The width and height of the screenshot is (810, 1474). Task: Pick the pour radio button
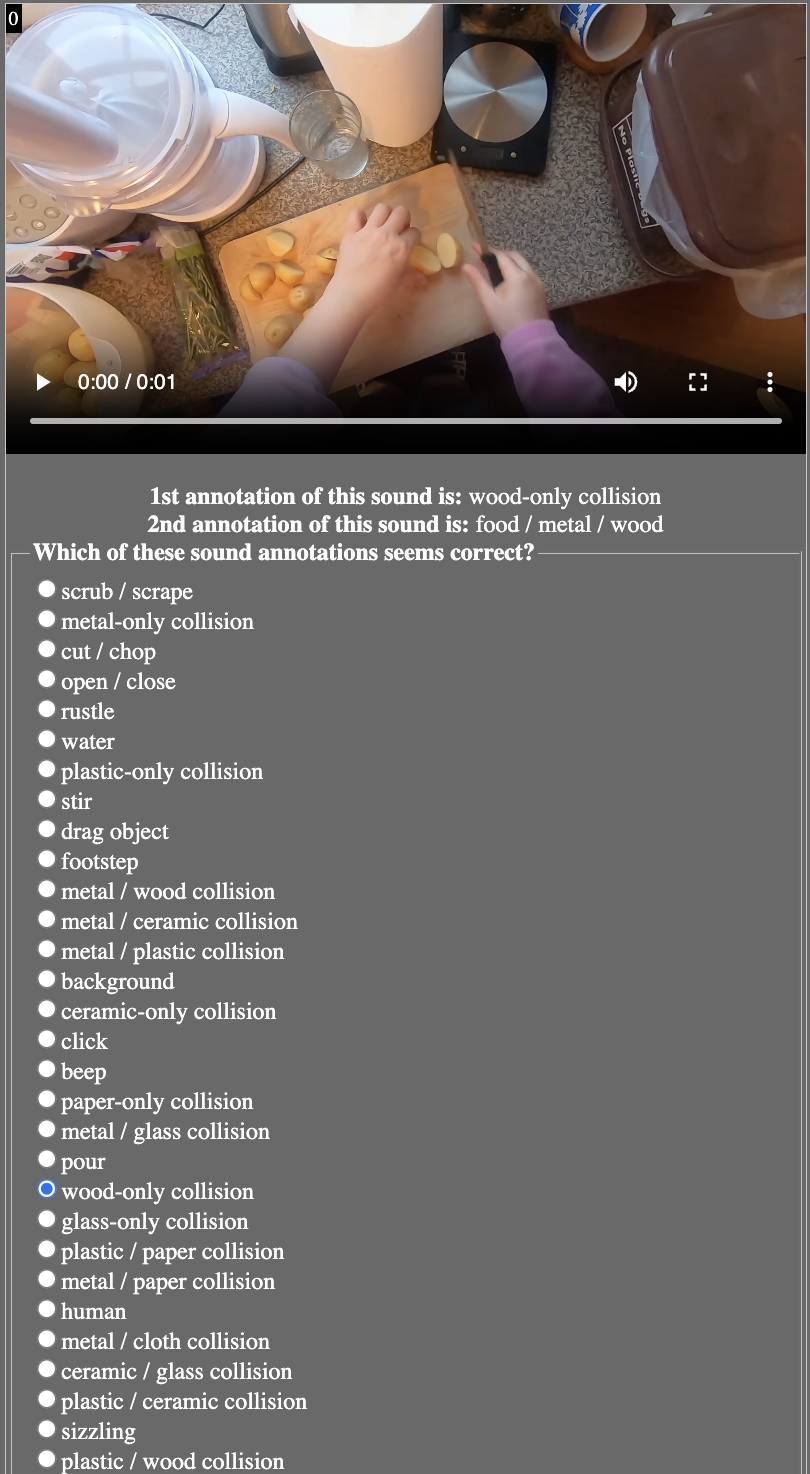click(x=47, y=1159)
